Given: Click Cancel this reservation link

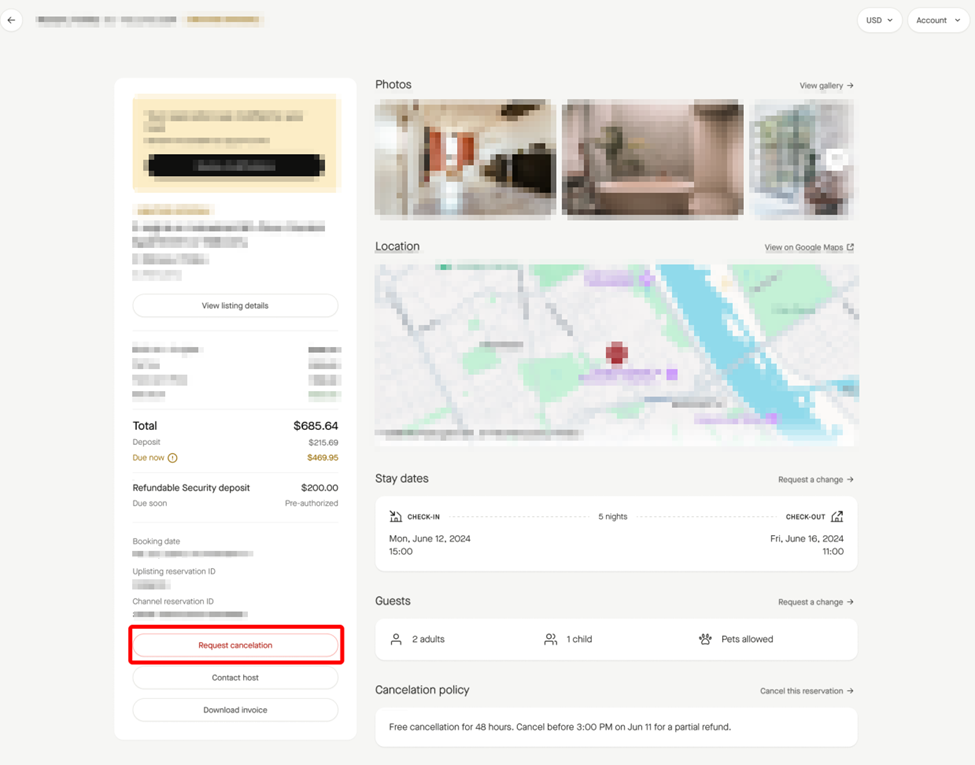Looking at the screenshot, I should click(x=806, y=691).
